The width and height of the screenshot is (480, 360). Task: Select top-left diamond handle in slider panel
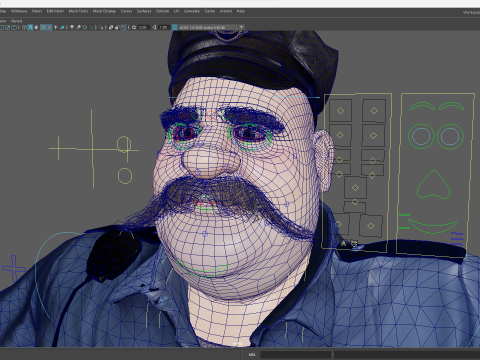340,110
